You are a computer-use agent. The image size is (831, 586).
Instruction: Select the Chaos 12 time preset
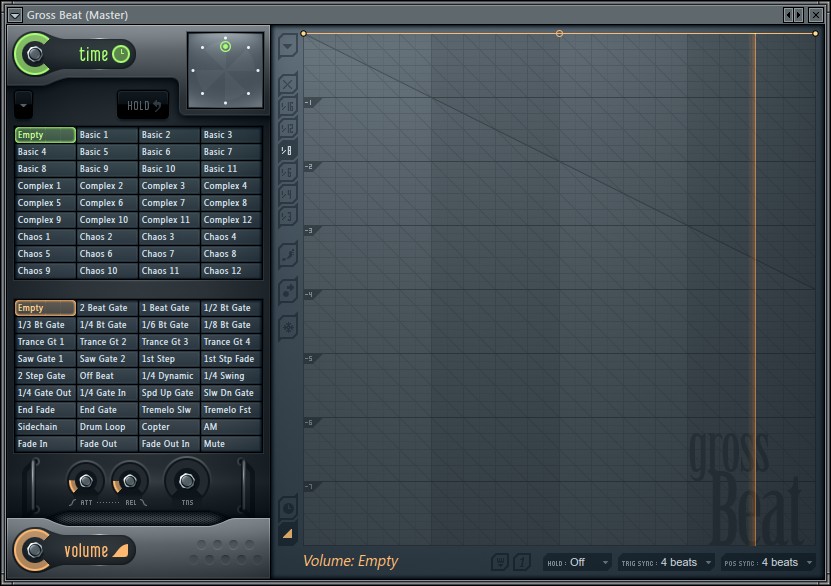pos(231,271)
